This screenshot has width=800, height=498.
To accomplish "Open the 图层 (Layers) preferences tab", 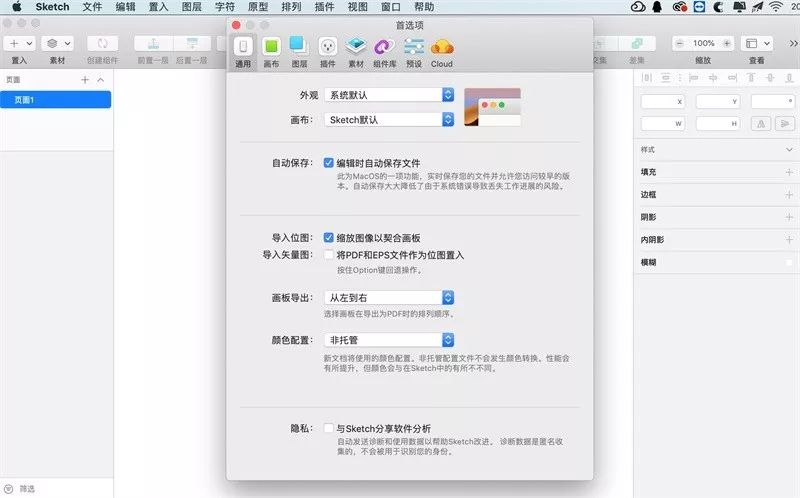I will (299, 52).
